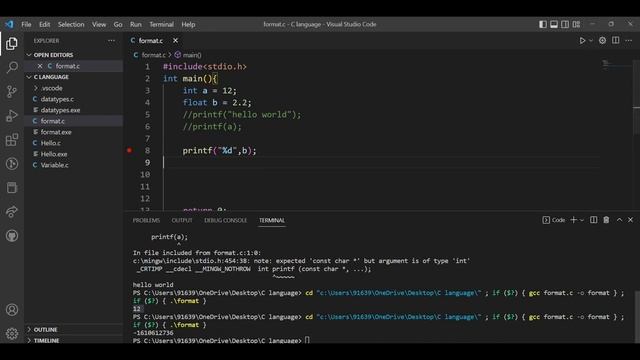Viewport: 640px width, 360px height.
Task: Click the VS Code logo icon
Action: [9, 24]
